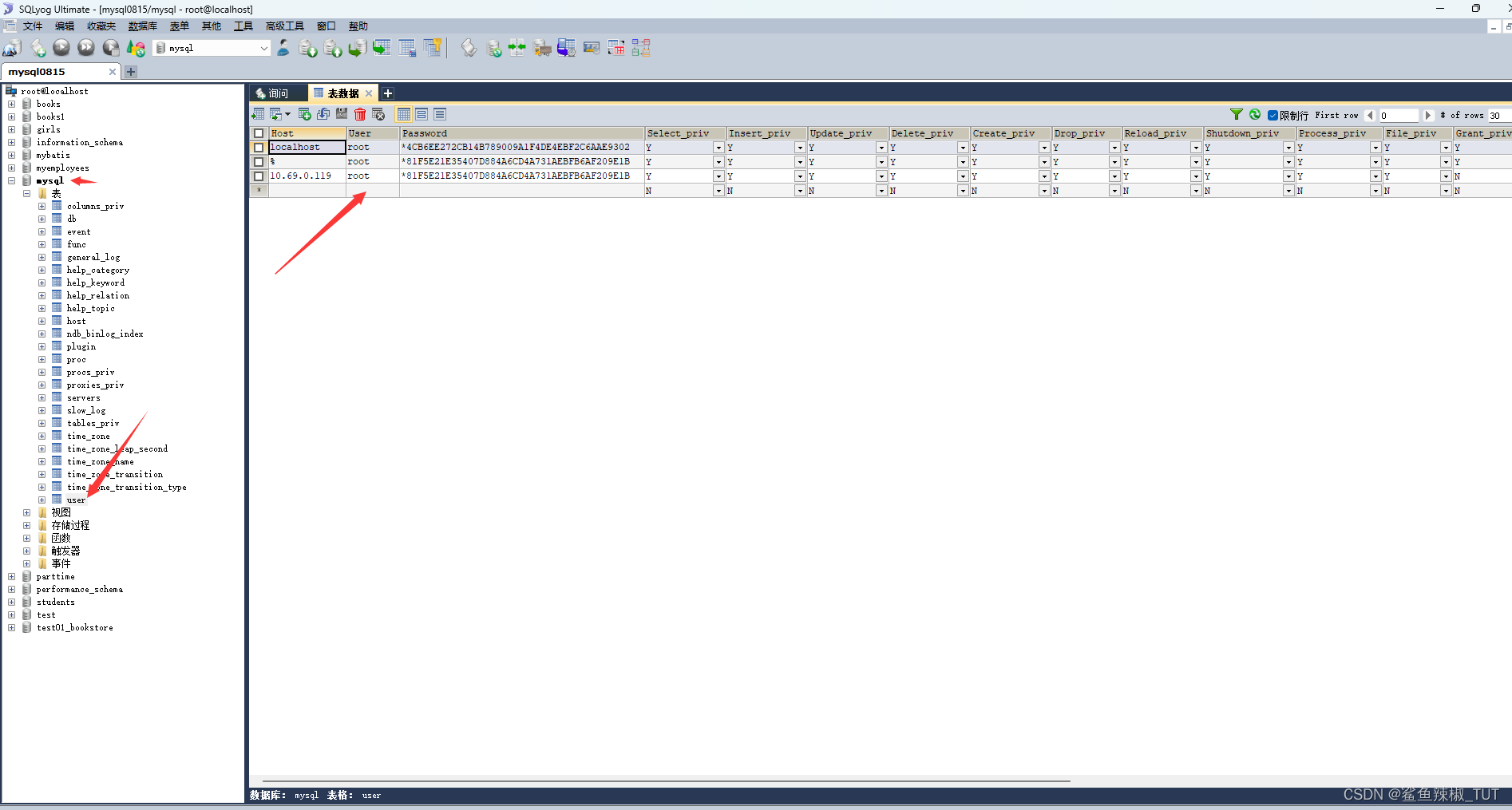Expand the 存储过程 folder node
The height and width of the screenshot is (810, 1512).
[26, 525]
